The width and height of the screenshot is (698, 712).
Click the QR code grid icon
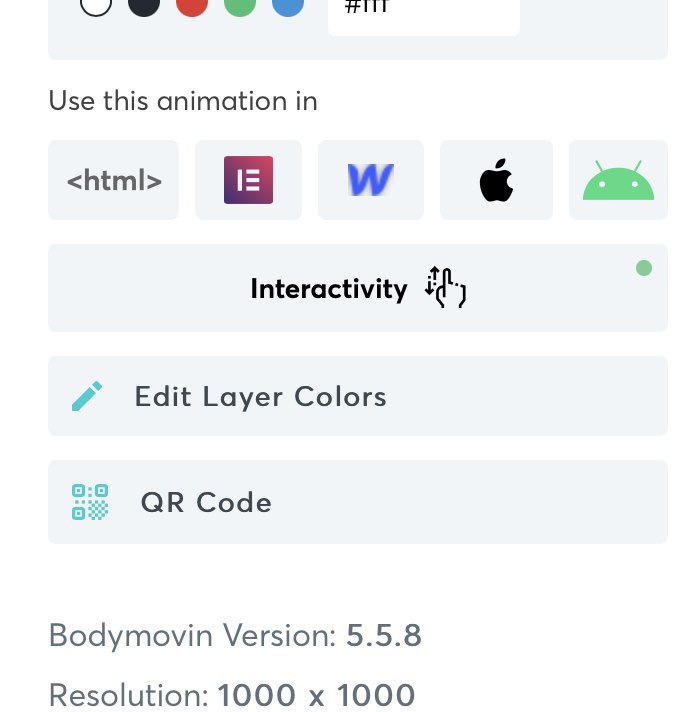(x=90, y=502)
